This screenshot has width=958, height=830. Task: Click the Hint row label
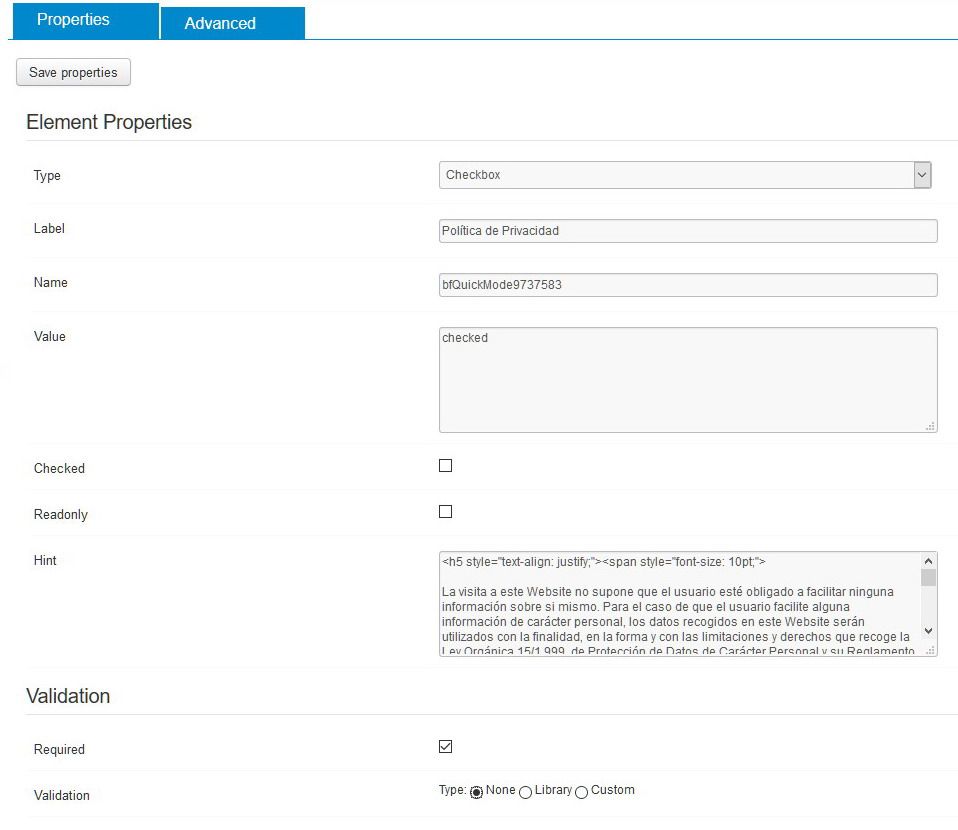click(45, 560)
